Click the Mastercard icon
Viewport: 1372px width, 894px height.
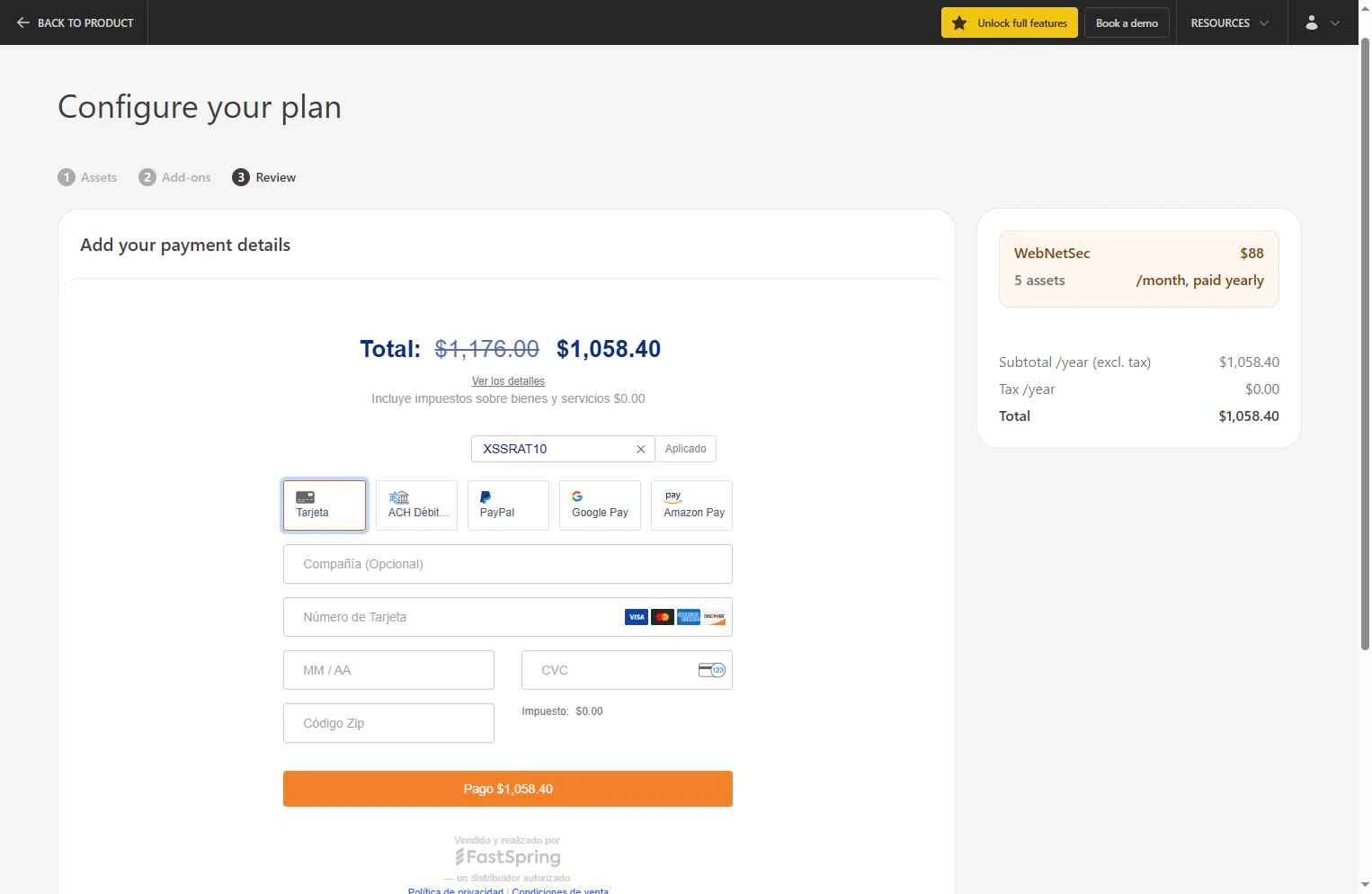663,617
